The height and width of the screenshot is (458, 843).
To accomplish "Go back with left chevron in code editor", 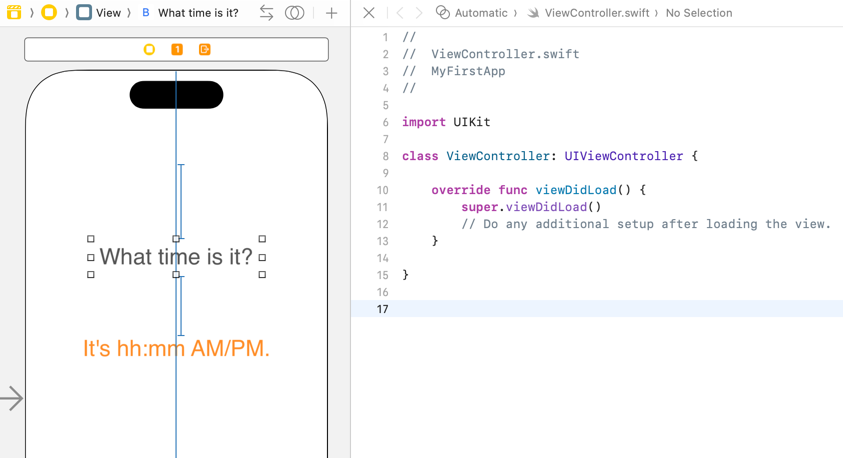I will pos(400,13).
